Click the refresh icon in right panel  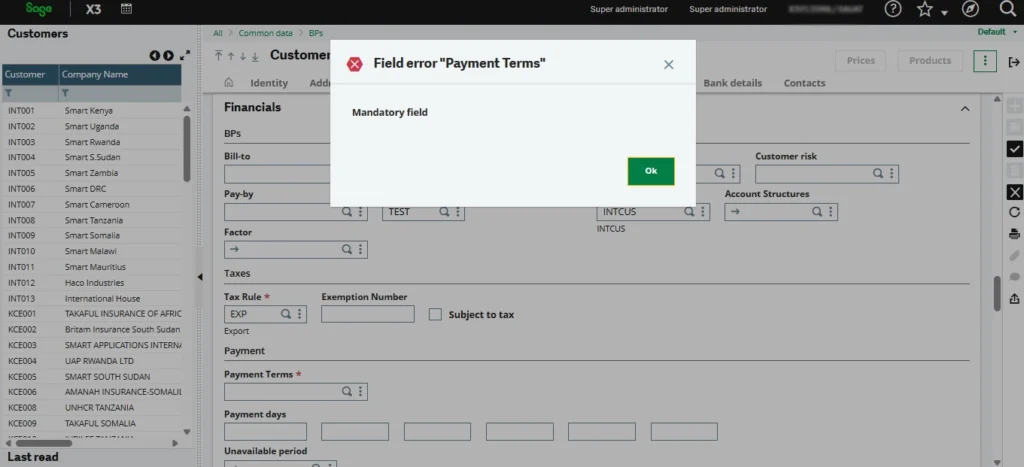pos(1014,212)
